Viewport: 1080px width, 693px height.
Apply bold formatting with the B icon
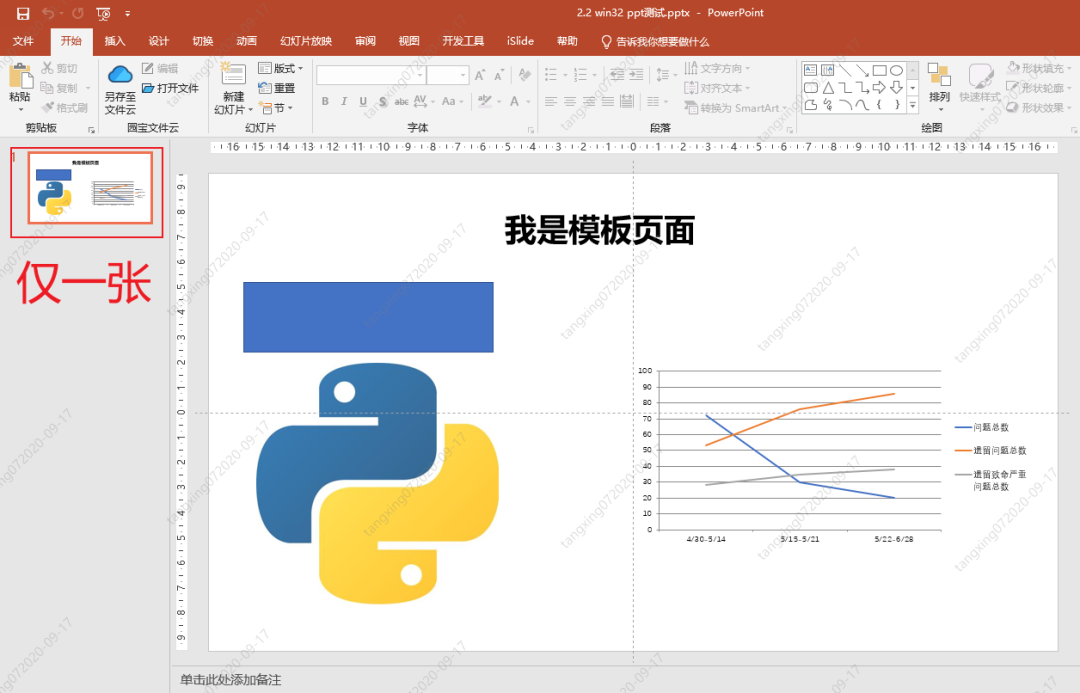(325, 101)
